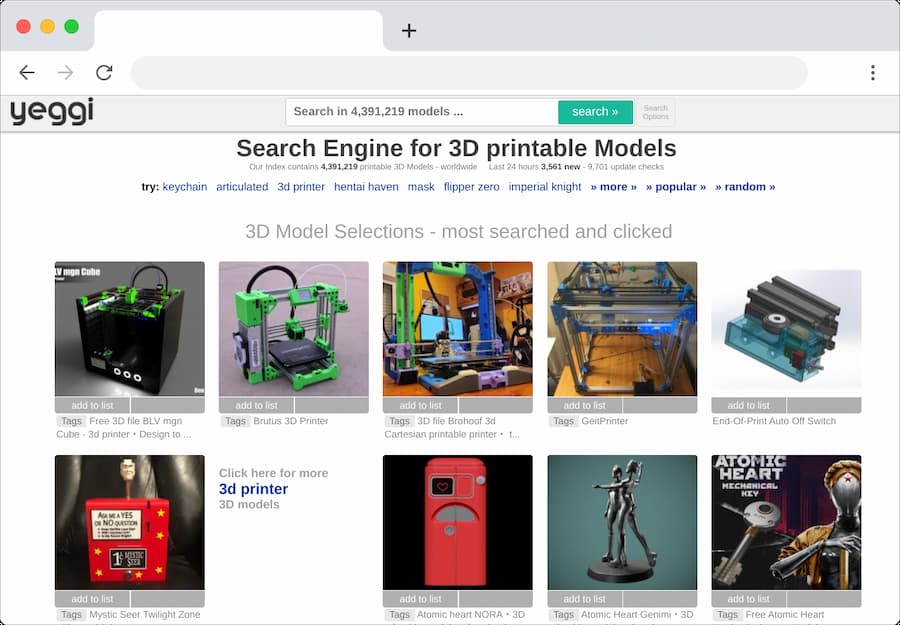The width and height of the screenshot is (900, 625).
Task: Open the BLV mgn Cube thumbnail
Action: (130, 329)
